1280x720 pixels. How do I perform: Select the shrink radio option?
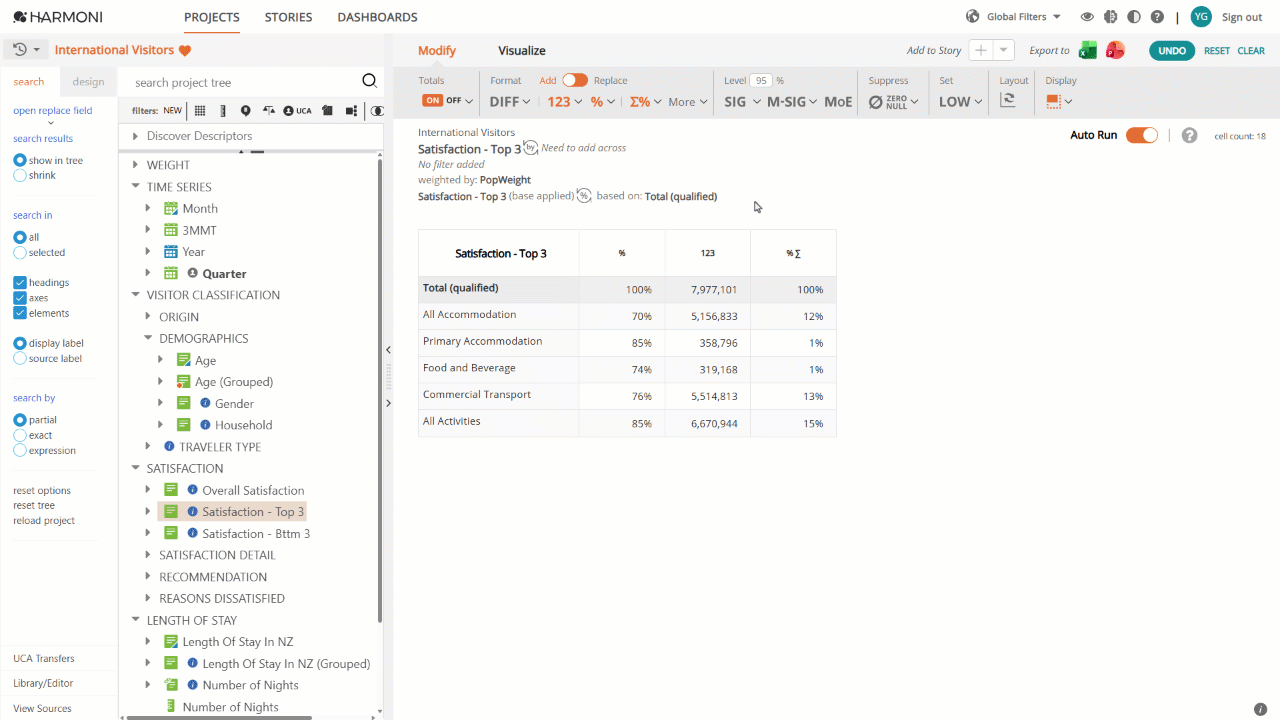coord(19,175)
